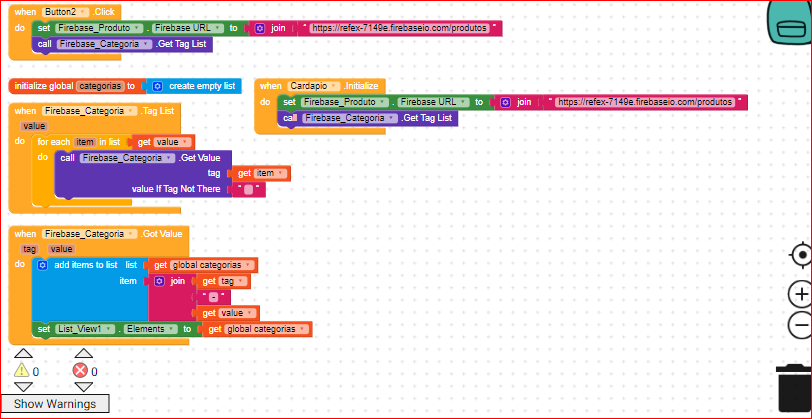Open the Cardapio component dropdown
Screen dimensions: 812x419
coord(314,86)
